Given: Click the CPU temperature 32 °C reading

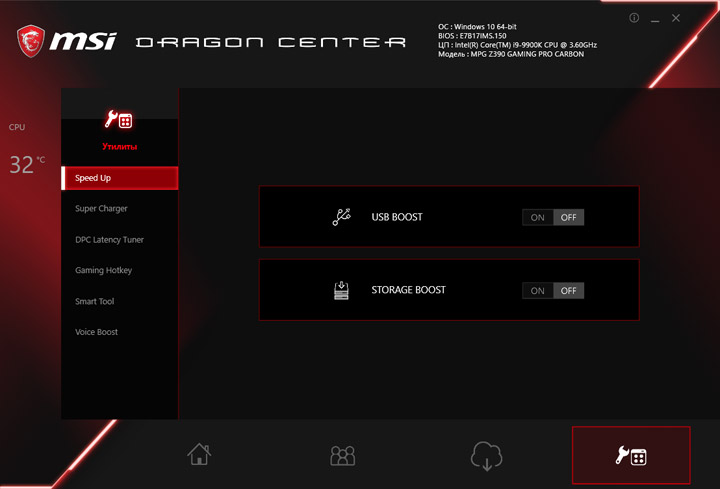Looking at the screenshot, I should (x=27, y=164).
